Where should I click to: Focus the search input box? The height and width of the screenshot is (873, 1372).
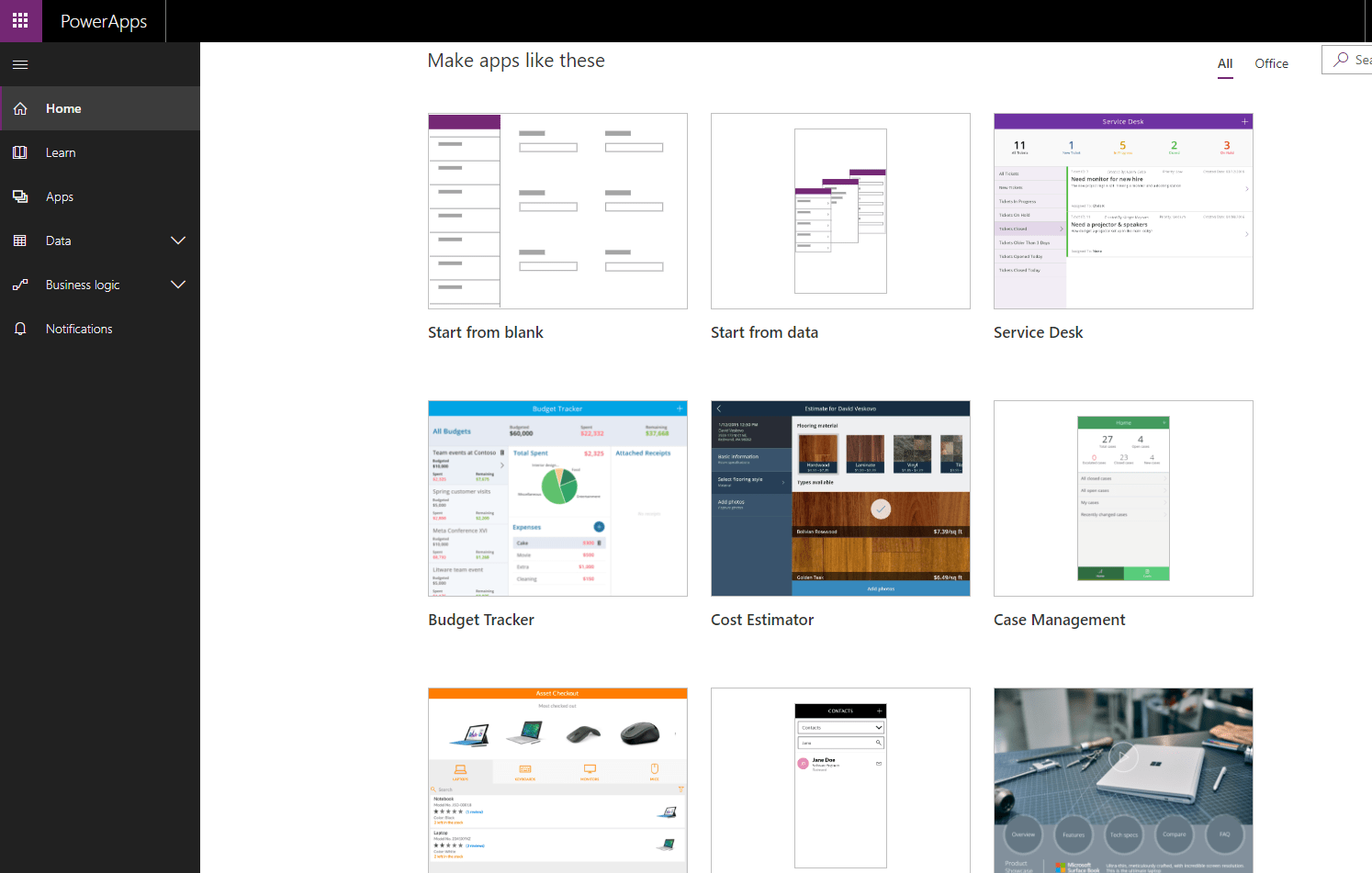coord(1347,60)
